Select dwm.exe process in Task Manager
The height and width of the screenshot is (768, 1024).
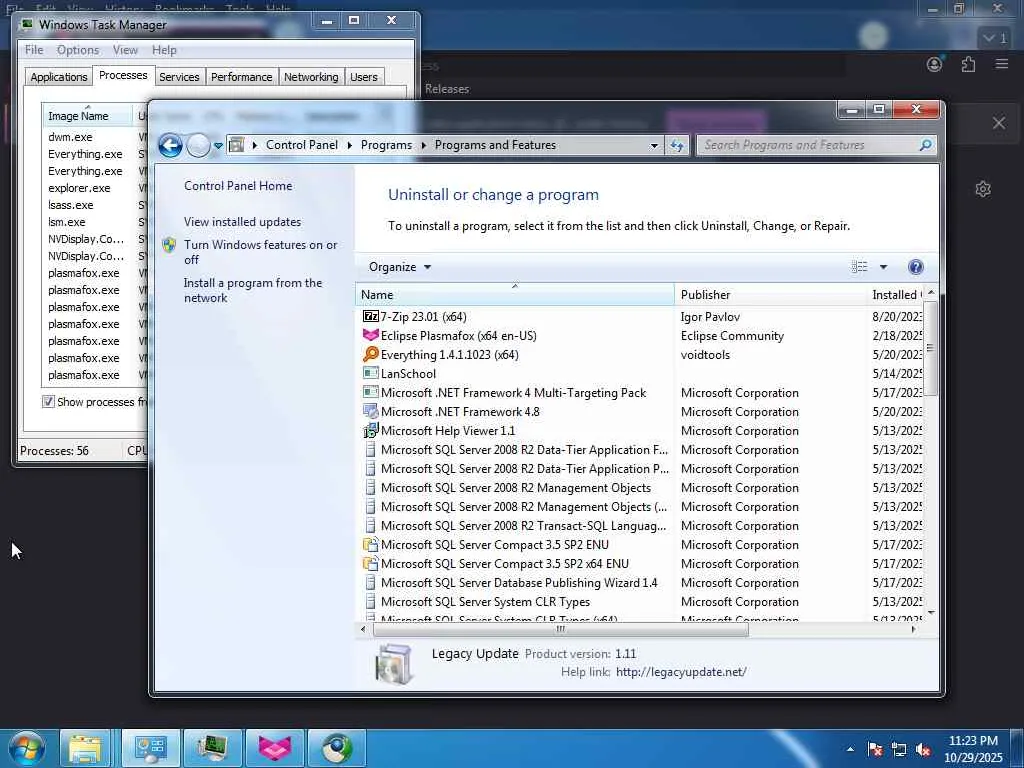point(70,137)
